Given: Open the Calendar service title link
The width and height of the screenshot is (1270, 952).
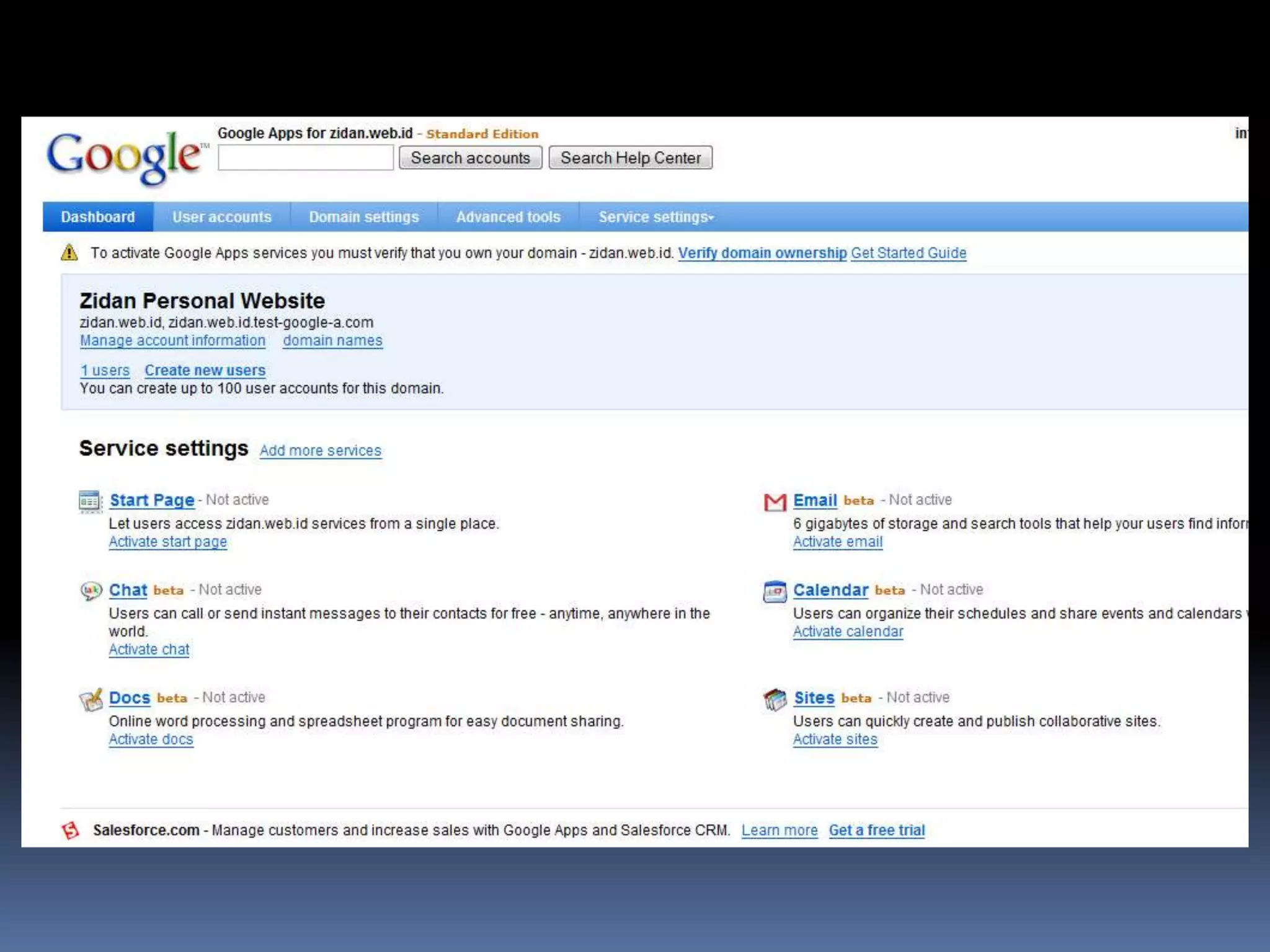Looking at the screenshot, I should click(831, 590).
